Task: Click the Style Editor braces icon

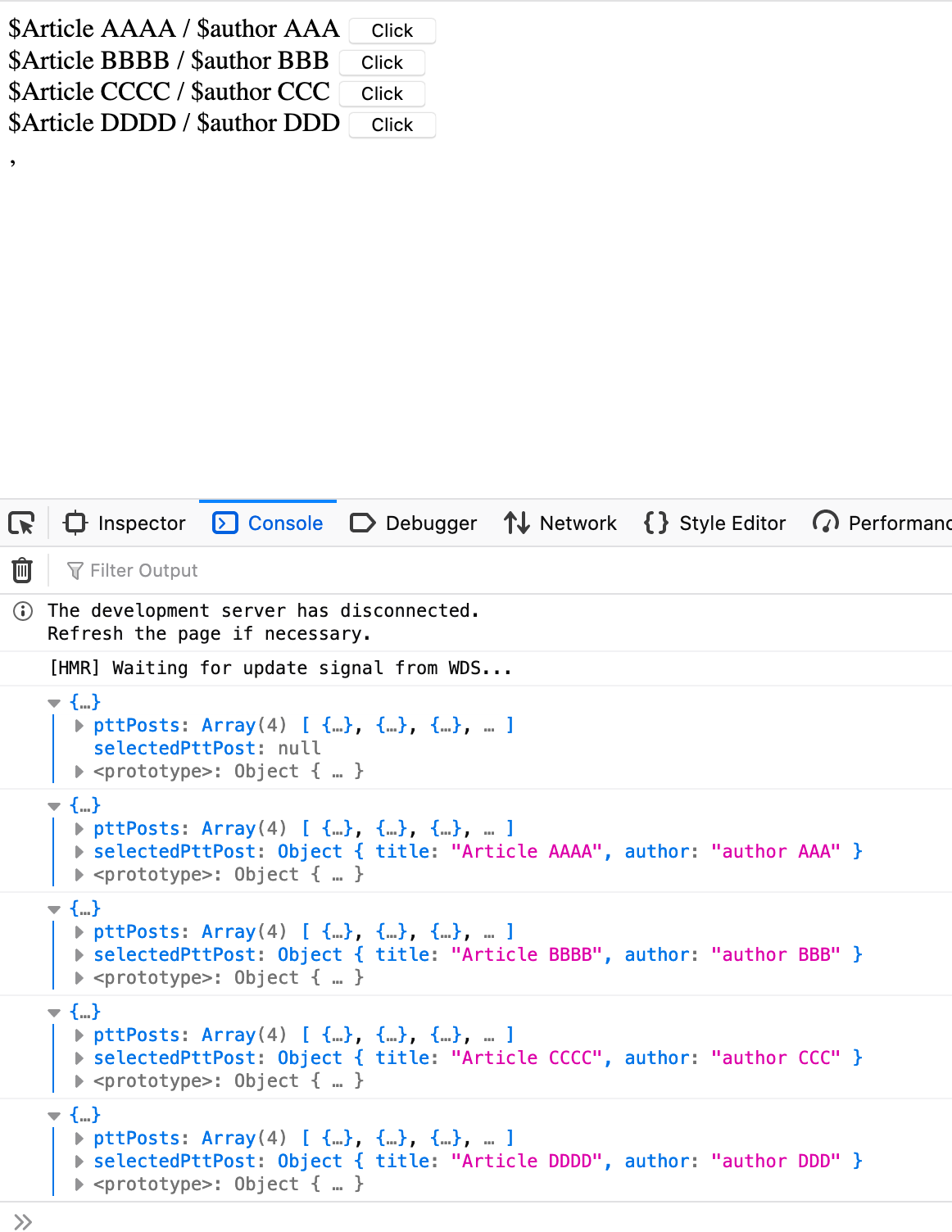Action: tap(656, 523)
